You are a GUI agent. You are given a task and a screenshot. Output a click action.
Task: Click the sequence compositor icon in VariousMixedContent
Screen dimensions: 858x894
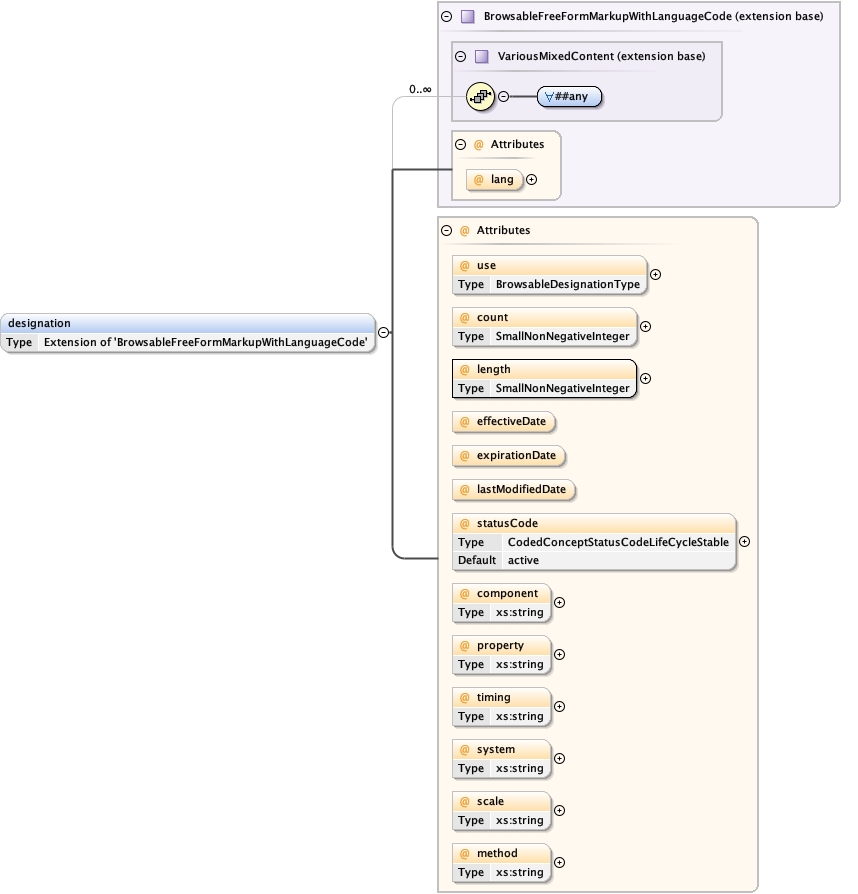point(481,96)
